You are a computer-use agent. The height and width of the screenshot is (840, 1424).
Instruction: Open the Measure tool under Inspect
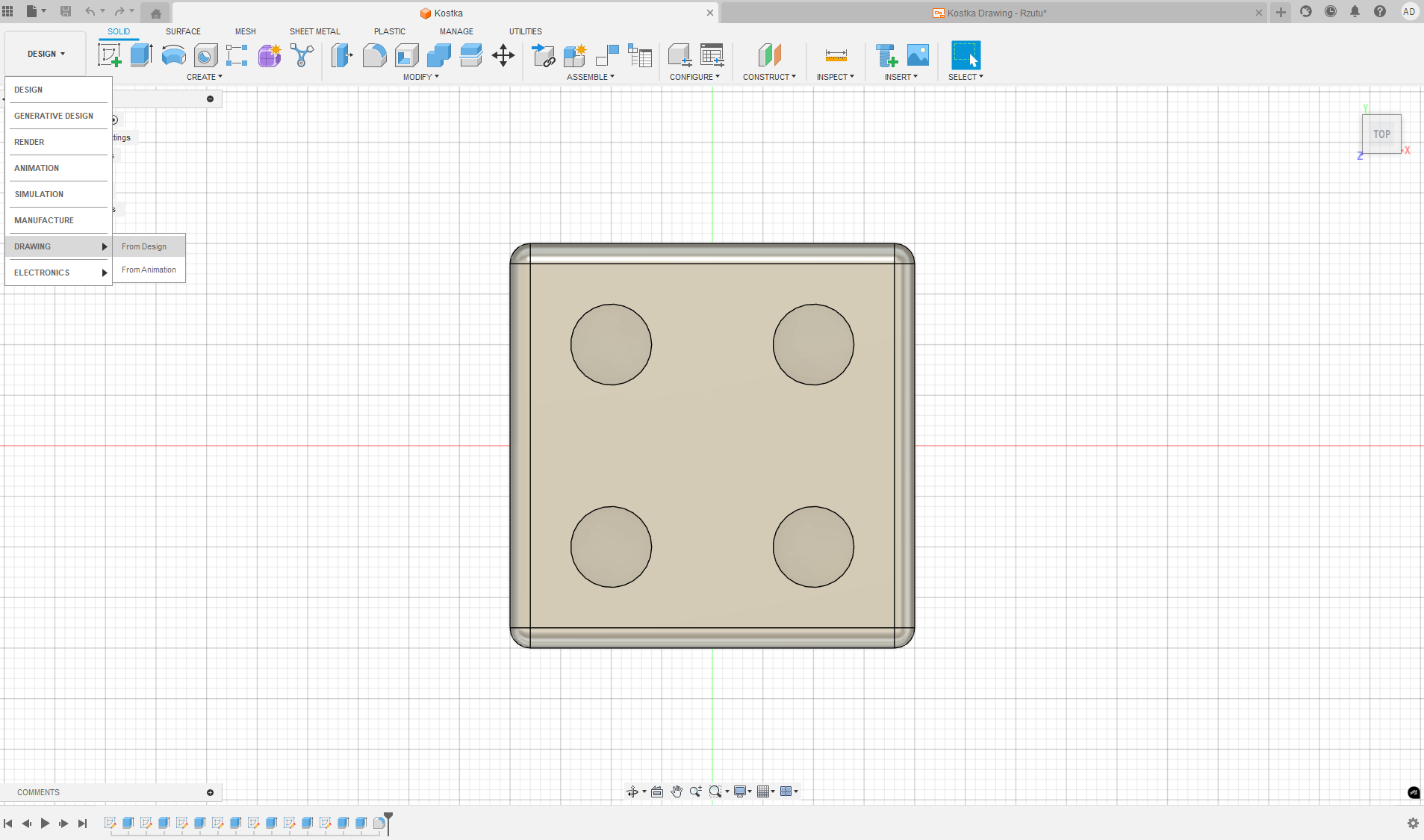836,55
